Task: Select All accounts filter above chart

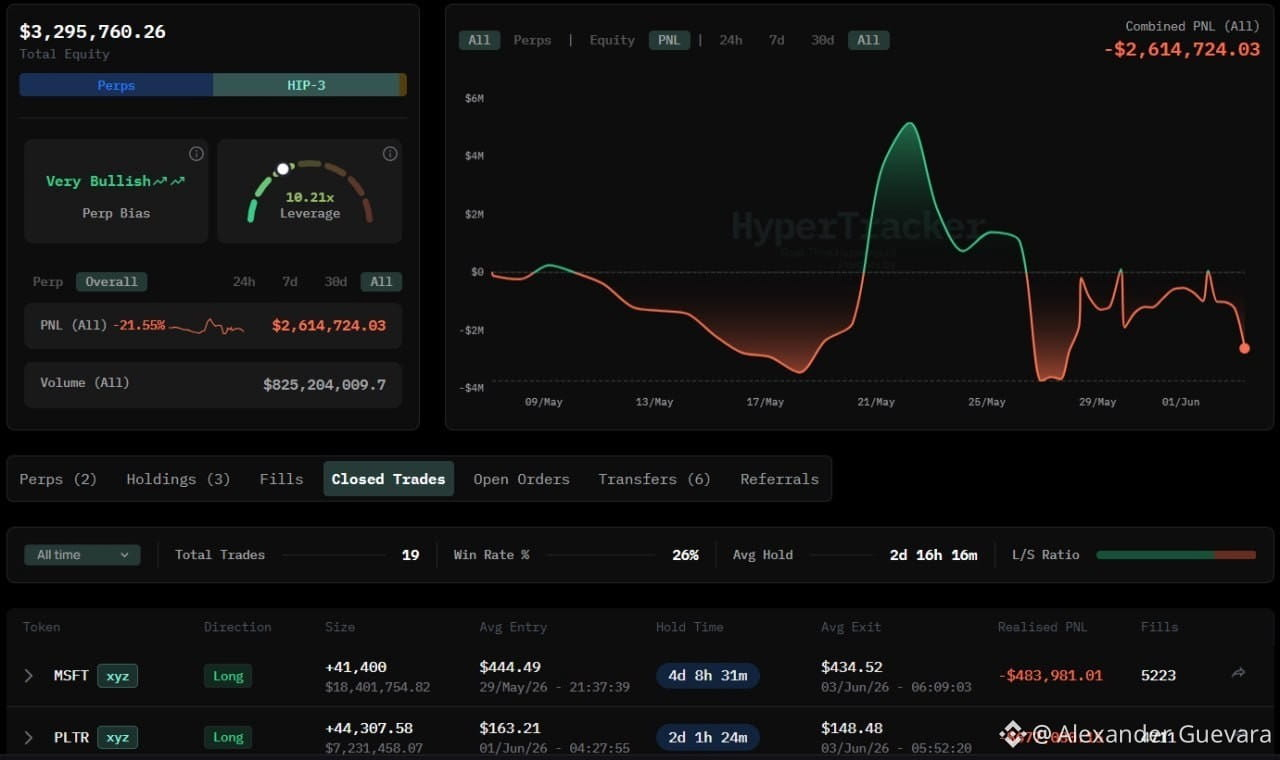Action: pyautogui.click(x=479, y=40)
